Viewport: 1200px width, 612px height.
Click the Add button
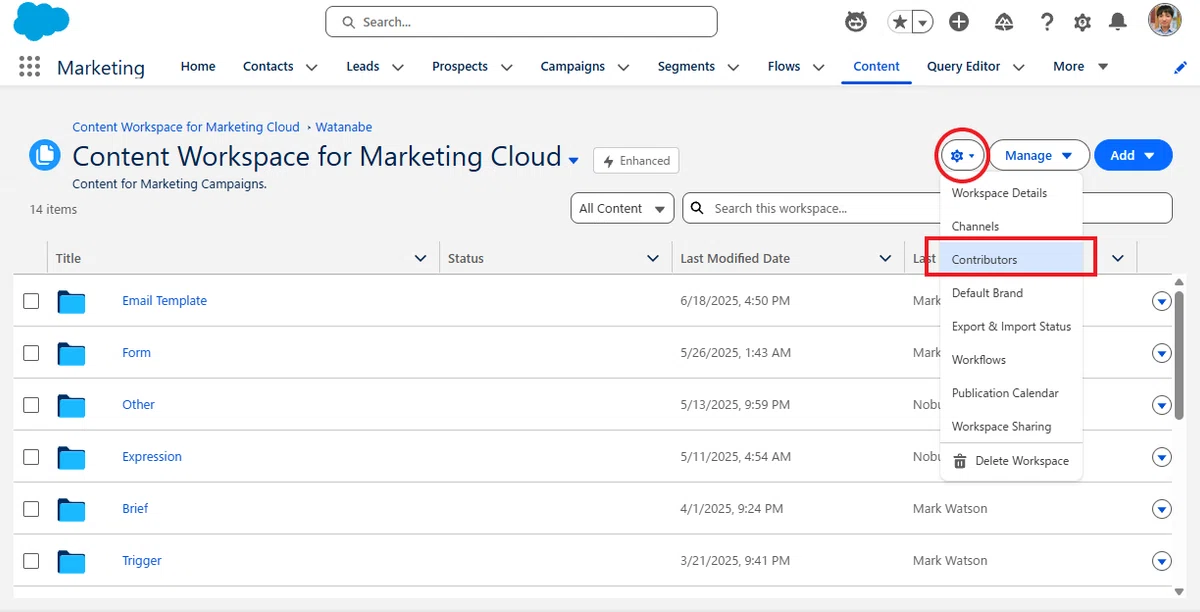tap(1132, 155)
